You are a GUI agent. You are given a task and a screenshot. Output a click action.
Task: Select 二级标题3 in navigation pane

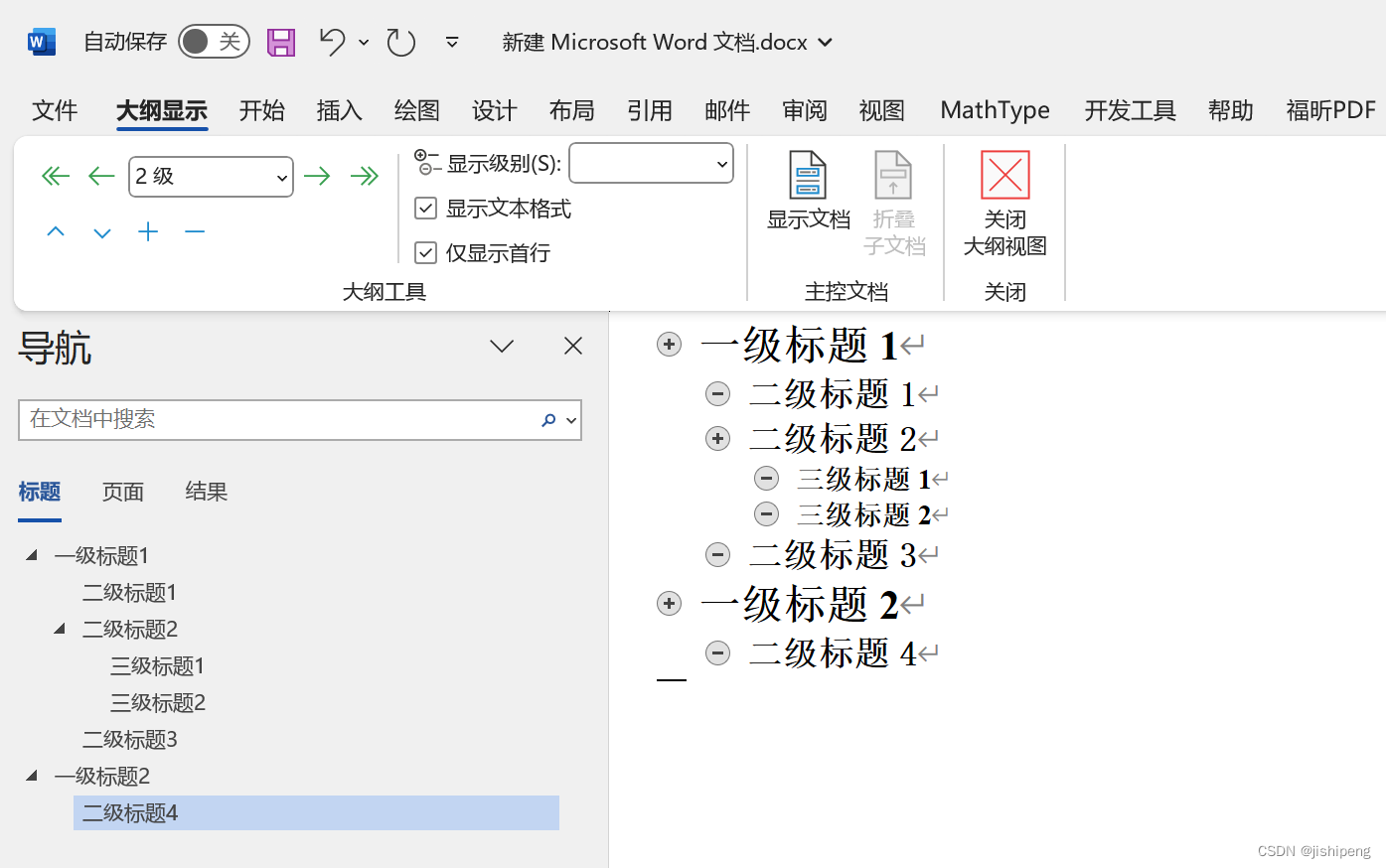130,740
